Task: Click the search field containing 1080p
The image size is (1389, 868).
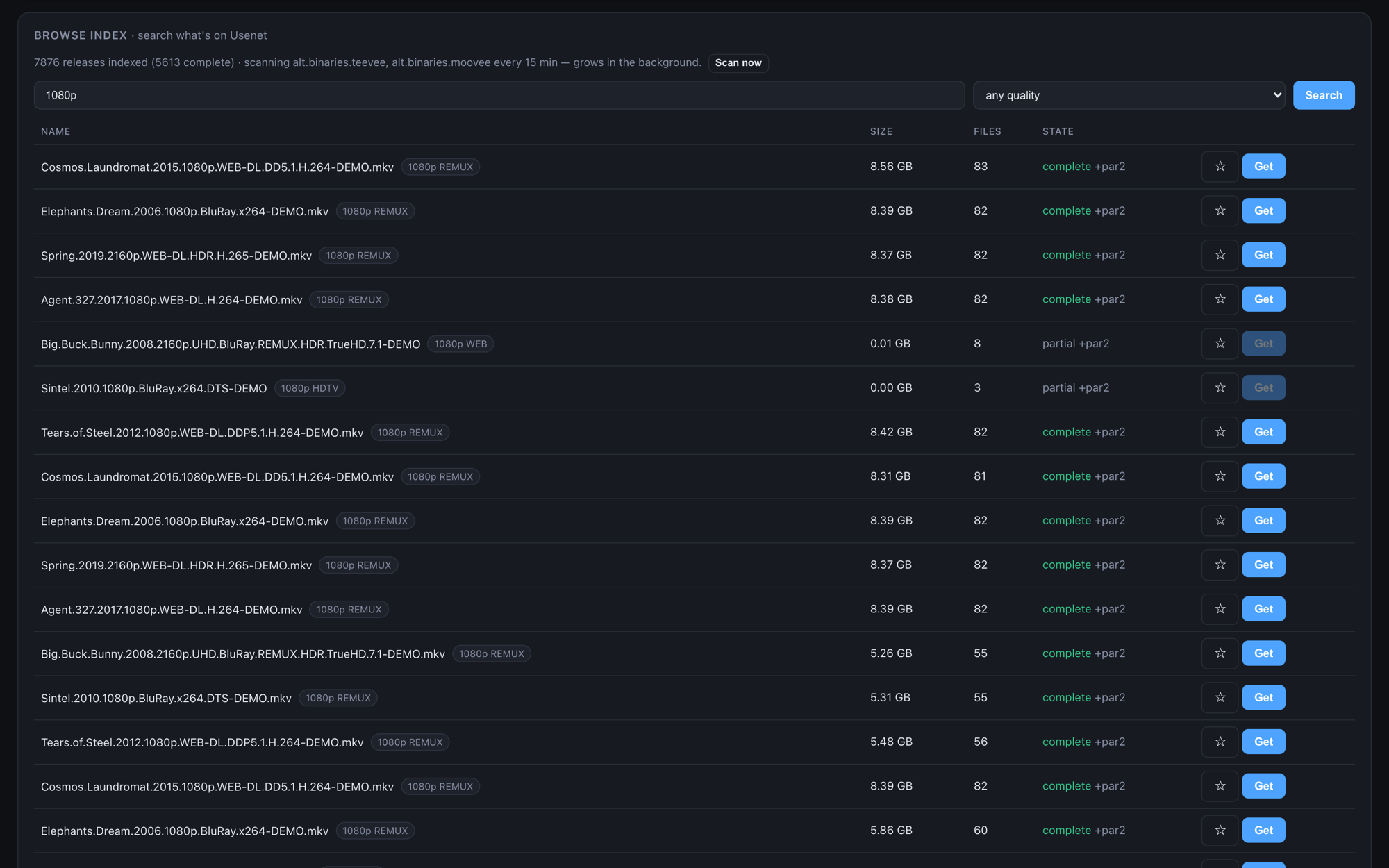Action: tap(499, 95)
